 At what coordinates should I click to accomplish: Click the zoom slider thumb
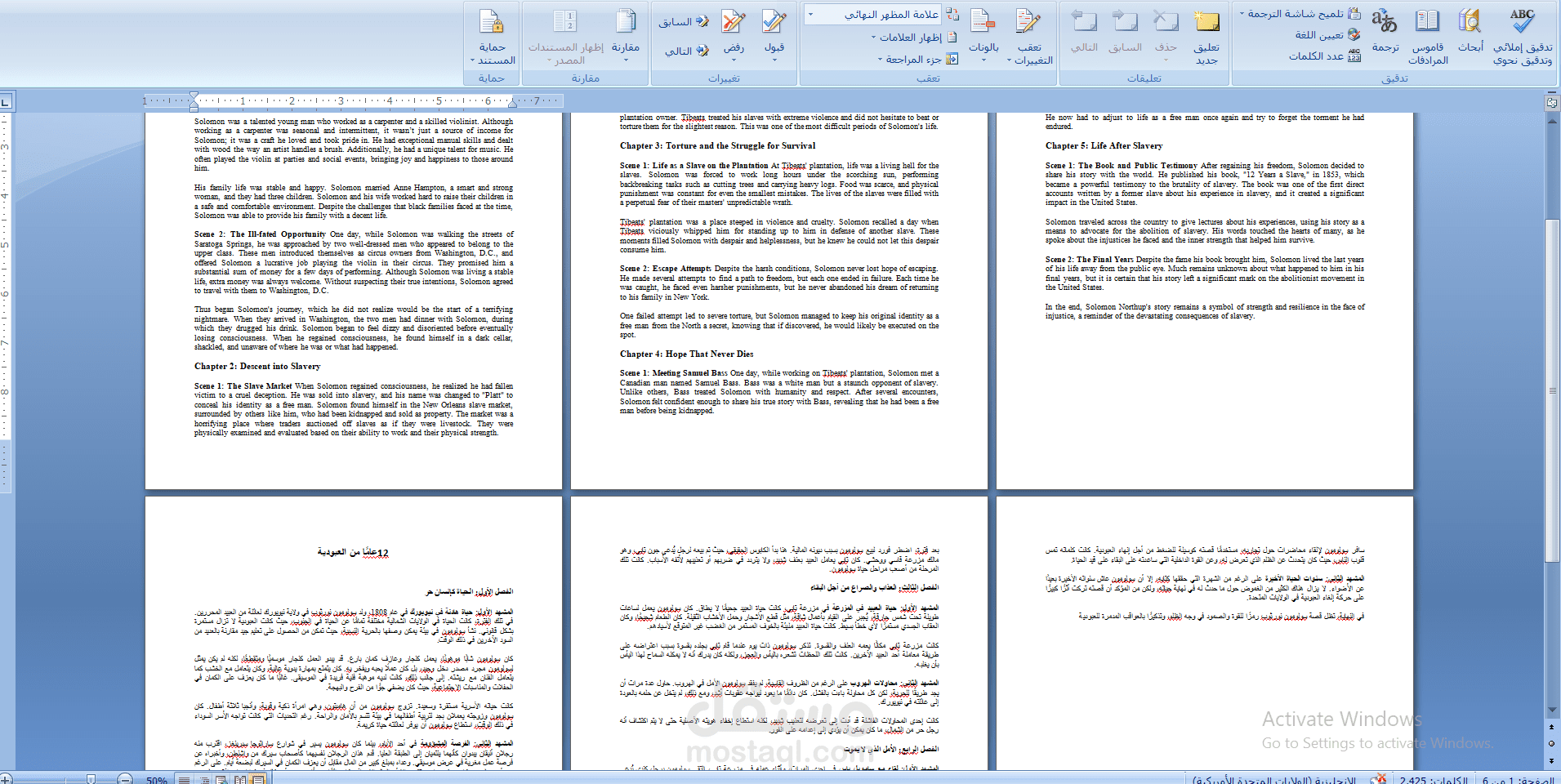pyautogui.click(x=91, y=779)
